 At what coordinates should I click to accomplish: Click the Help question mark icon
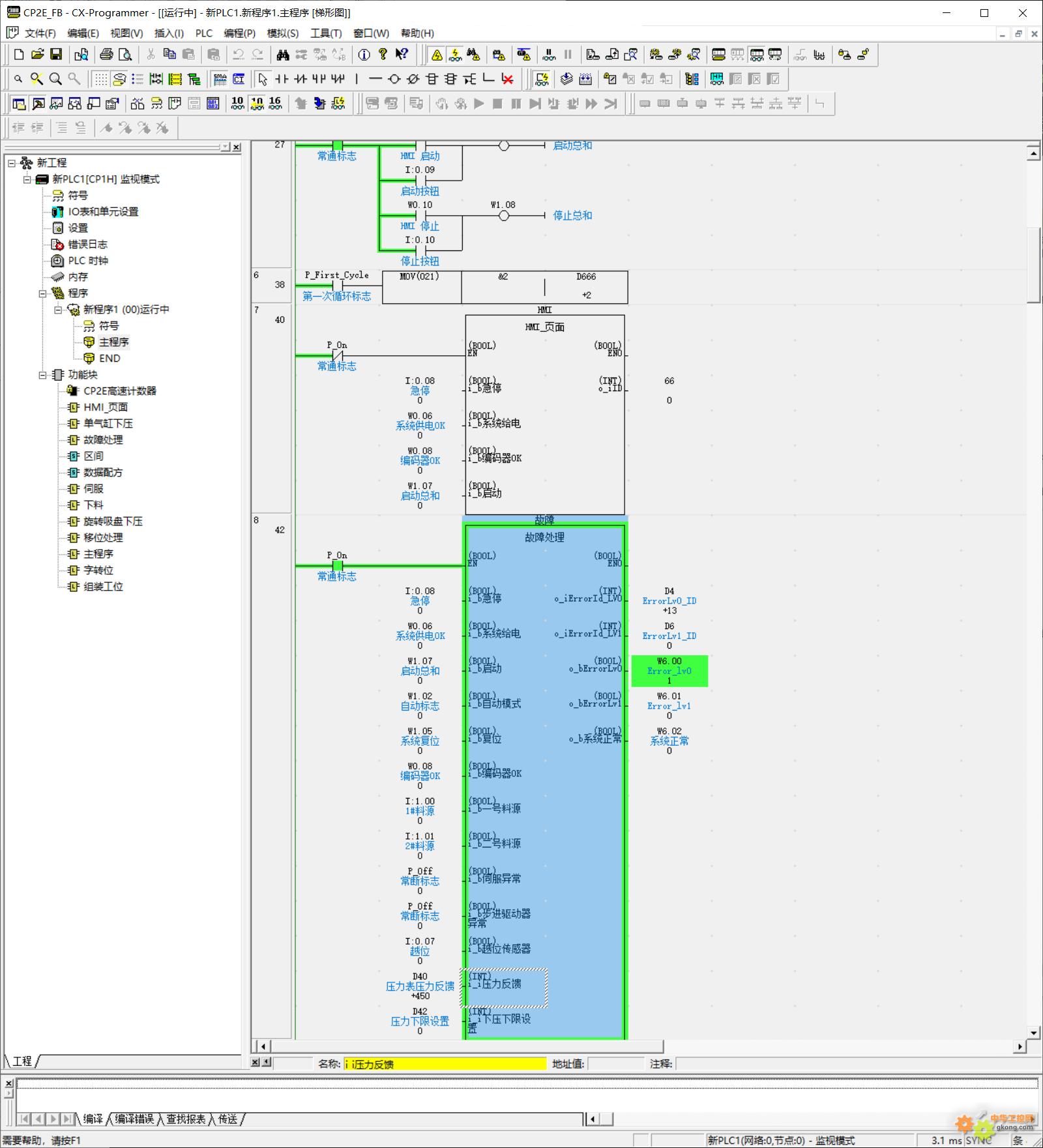pos(383,55)
